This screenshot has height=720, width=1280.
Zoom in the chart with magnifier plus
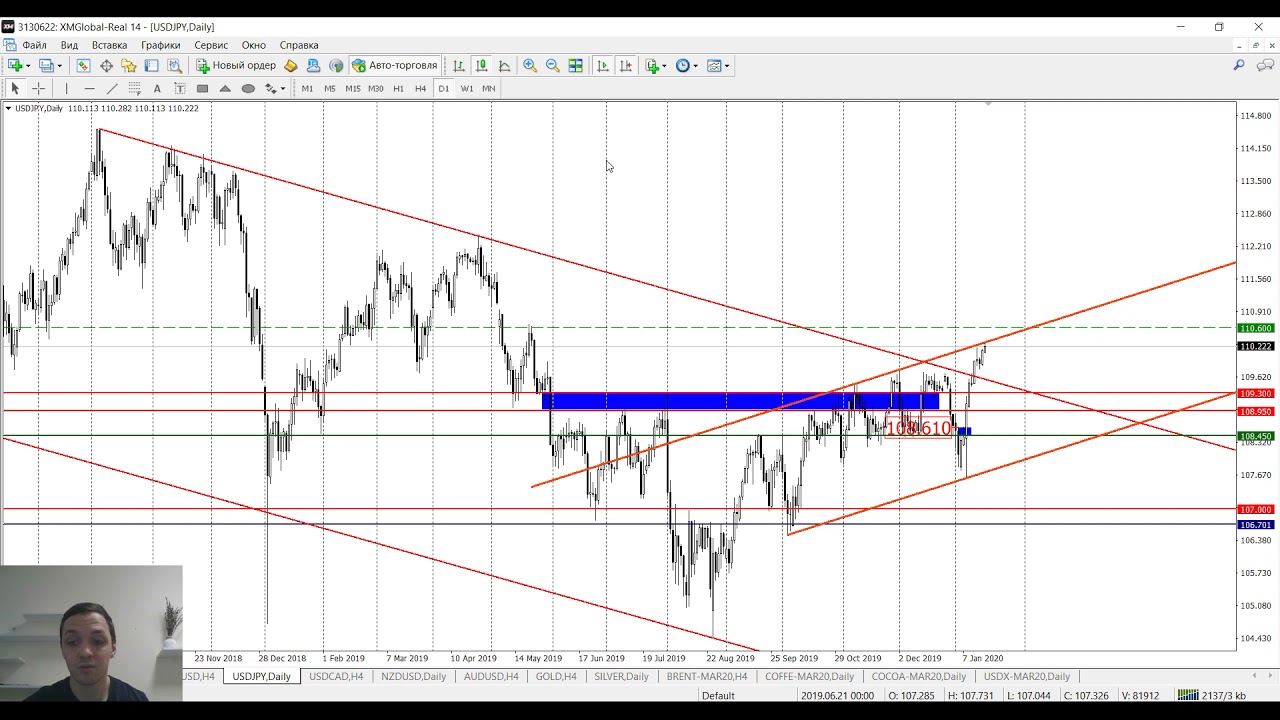530,65
